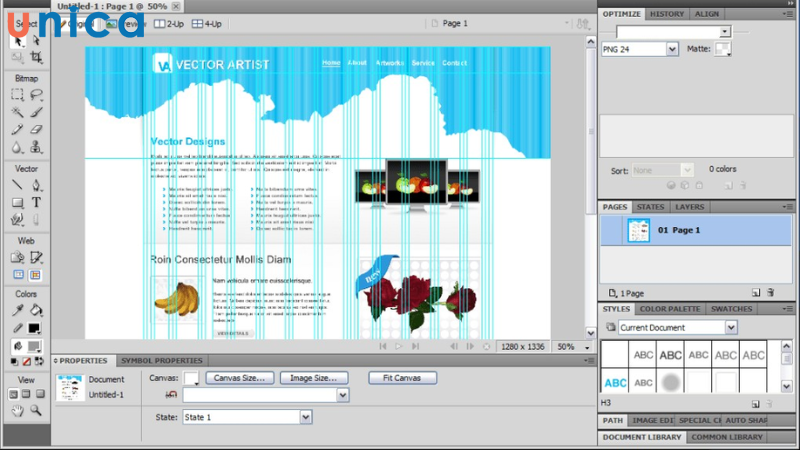The width and height of the screenshot is (800, 450).
Task: Switch to 4-Up preview mode
Action: click(208, 23)
